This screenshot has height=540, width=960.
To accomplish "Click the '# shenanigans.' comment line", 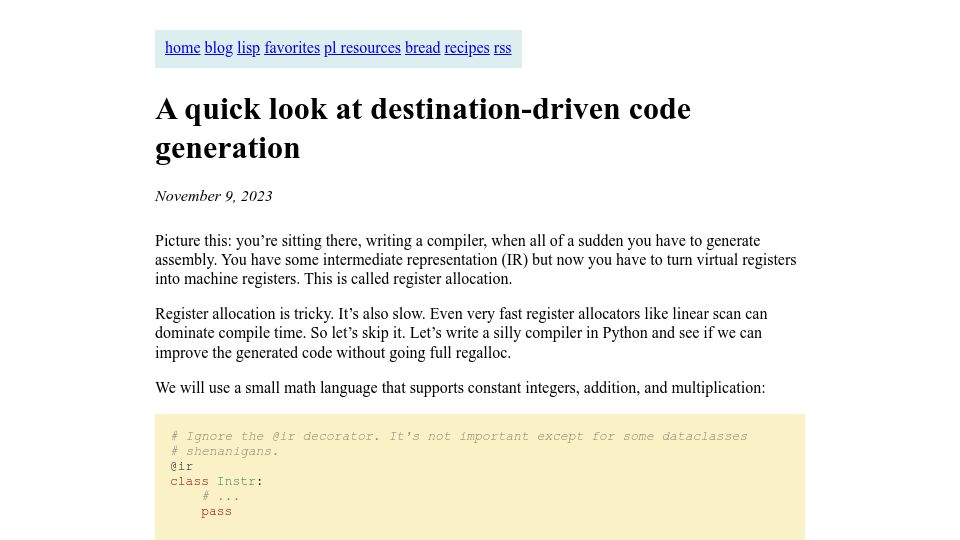I will point(225,451).
